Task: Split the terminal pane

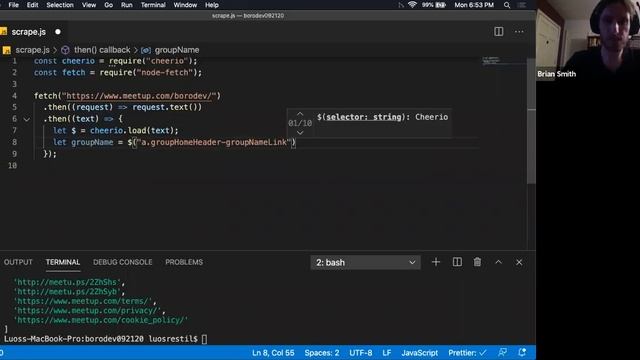Action: tap(457, 262)
